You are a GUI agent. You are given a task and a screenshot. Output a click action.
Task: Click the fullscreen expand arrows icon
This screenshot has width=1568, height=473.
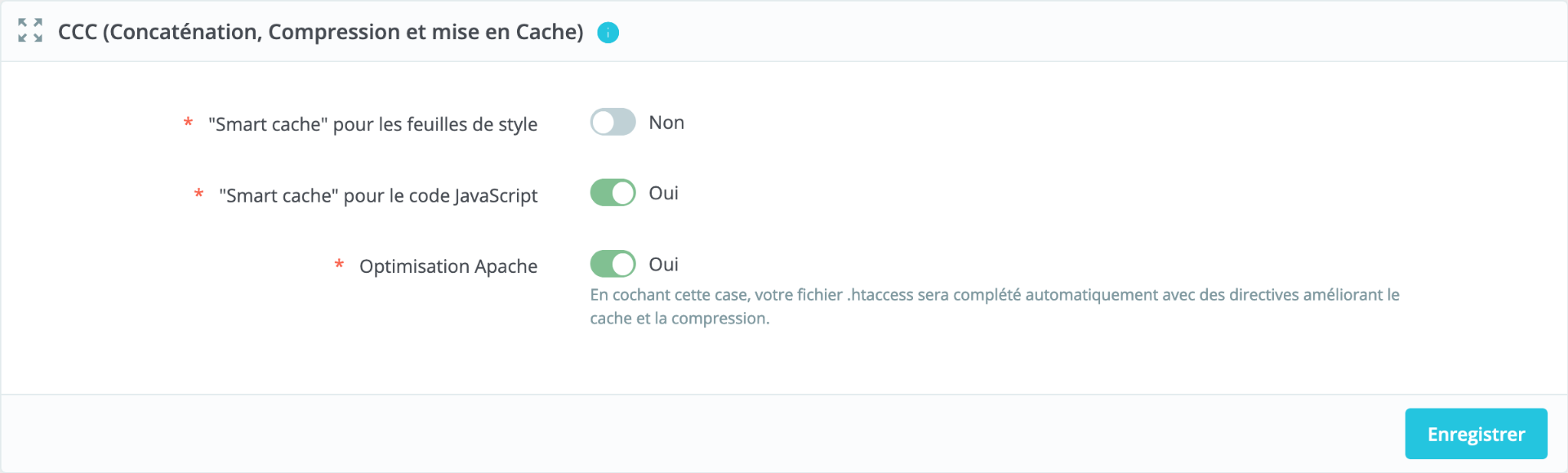30,30
